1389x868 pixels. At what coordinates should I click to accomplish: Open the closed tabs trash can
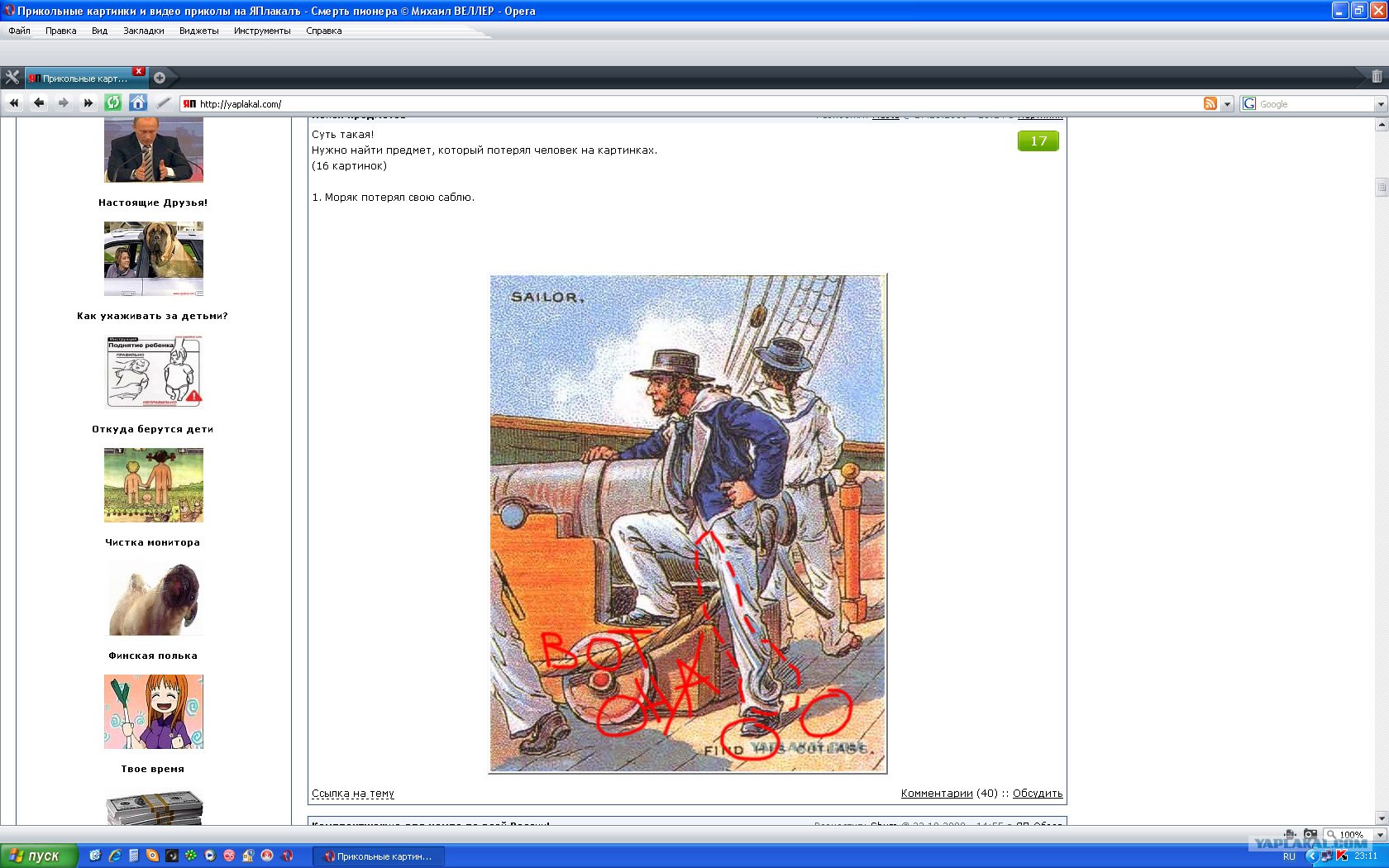(x=1377, y=77)
